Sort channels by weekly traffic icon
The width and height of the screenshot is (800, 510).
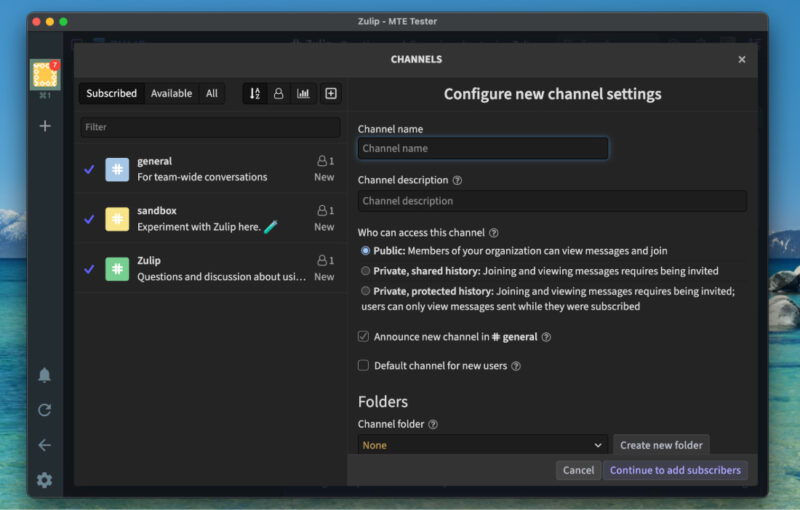click(x=303, y=93)
